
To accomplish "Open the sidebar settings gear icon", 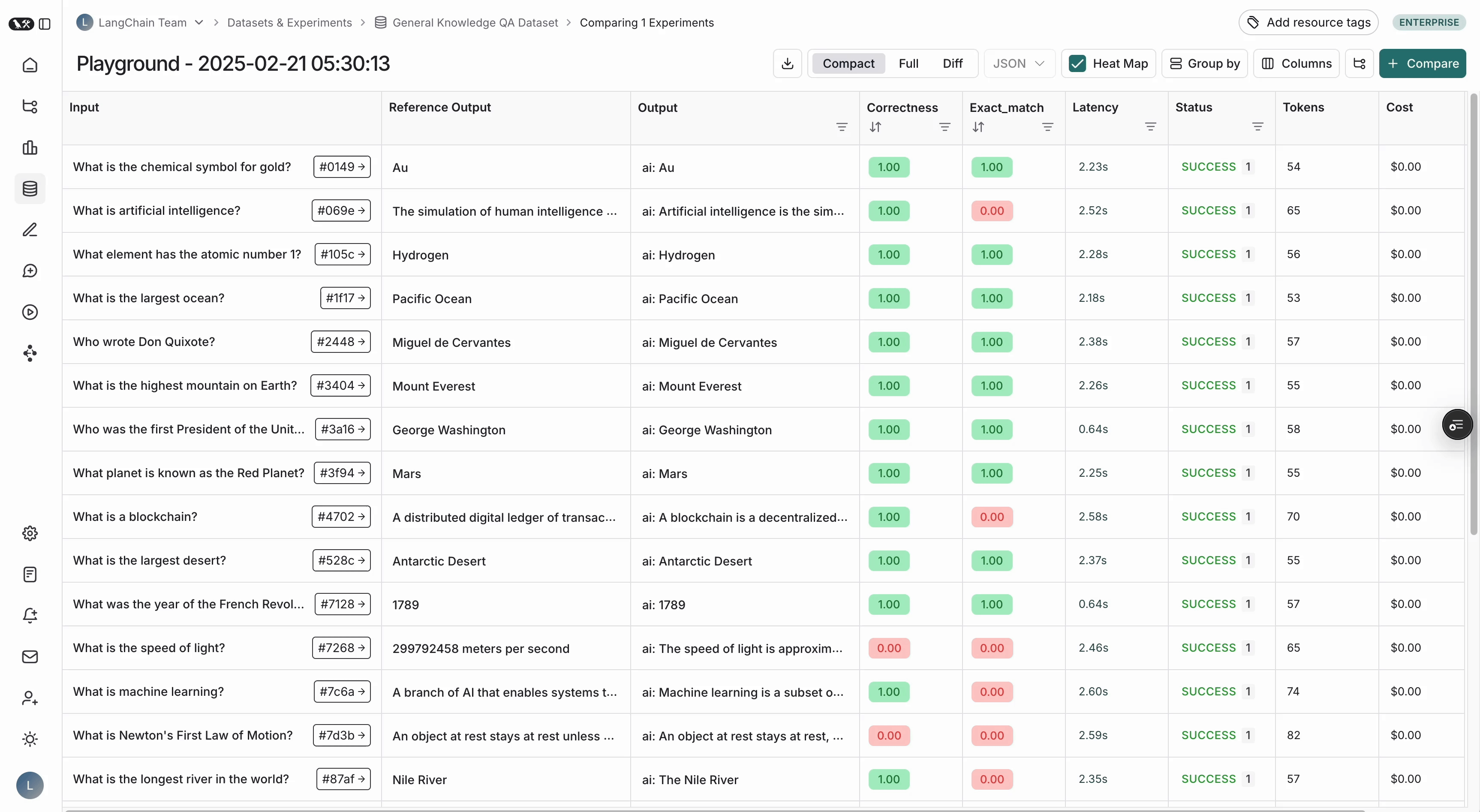I will click(30, 533).
